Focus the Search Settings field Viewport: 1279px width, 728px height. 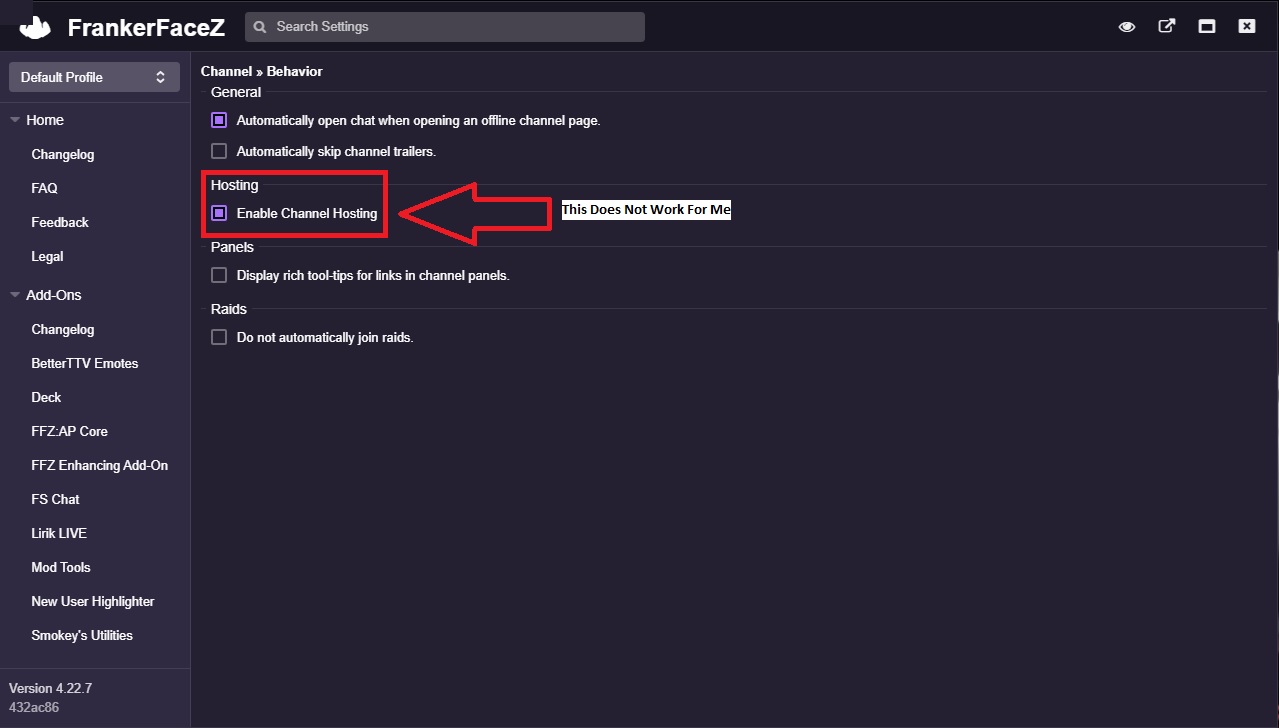click(x=445, y=27)
